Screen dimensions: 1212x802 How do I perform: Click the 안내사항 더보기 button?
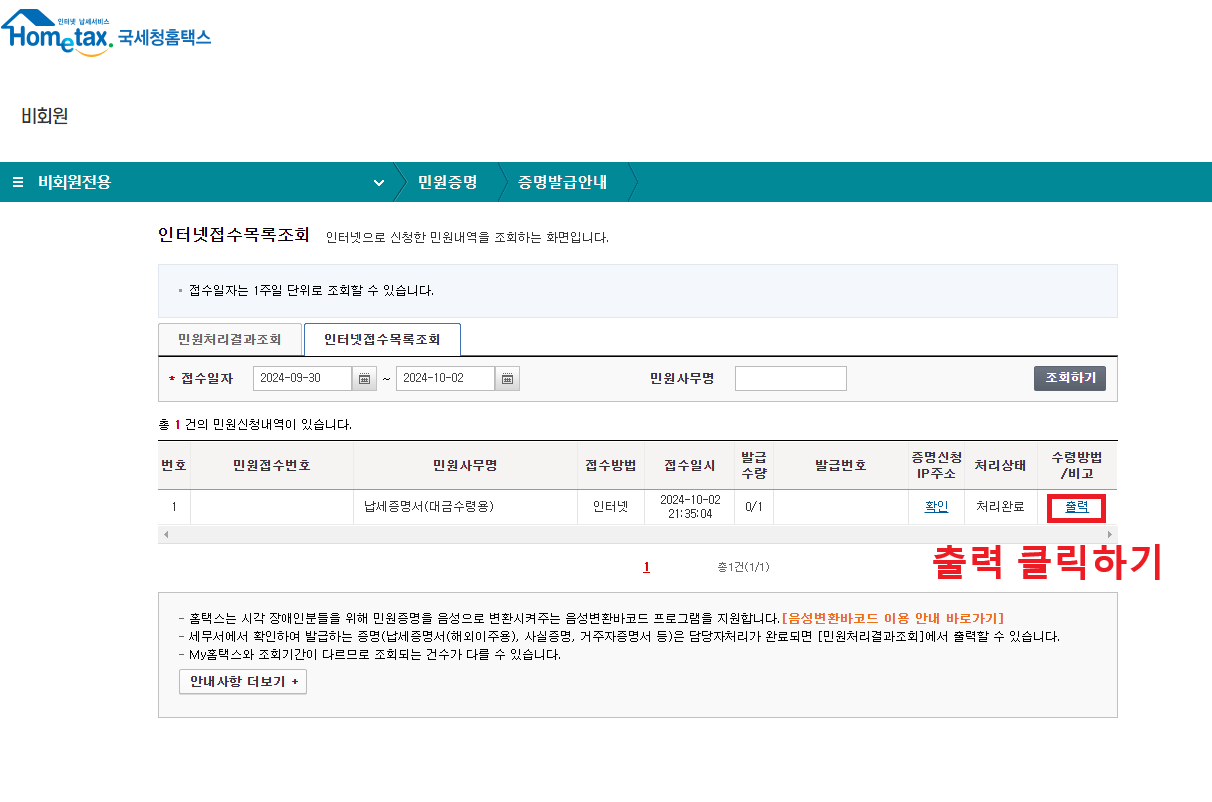coord(243,681)
